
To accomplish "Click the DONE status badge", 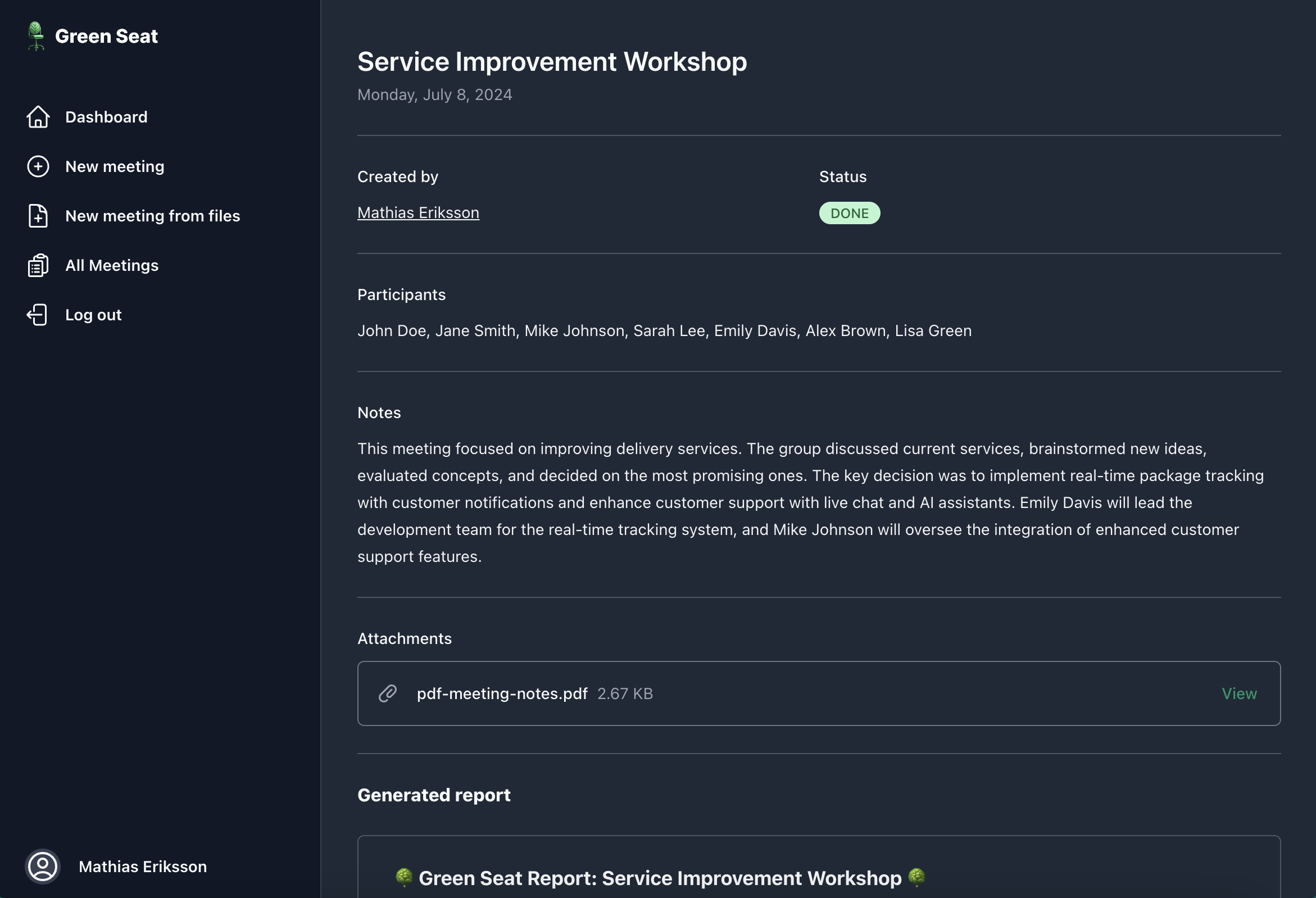I will tap(849, 214).
